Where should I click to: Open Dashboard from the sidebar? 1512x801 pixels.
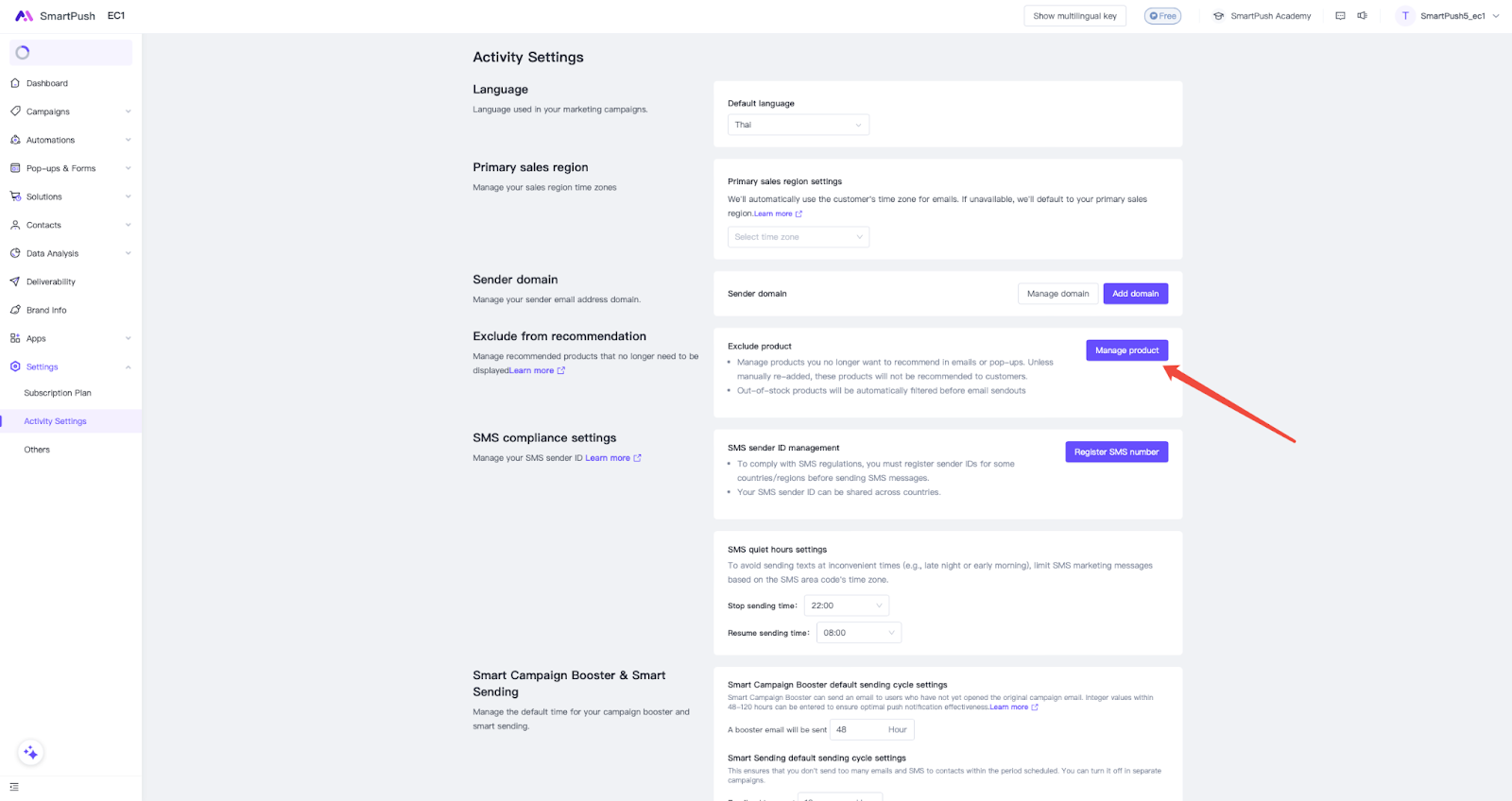(47, 83)
